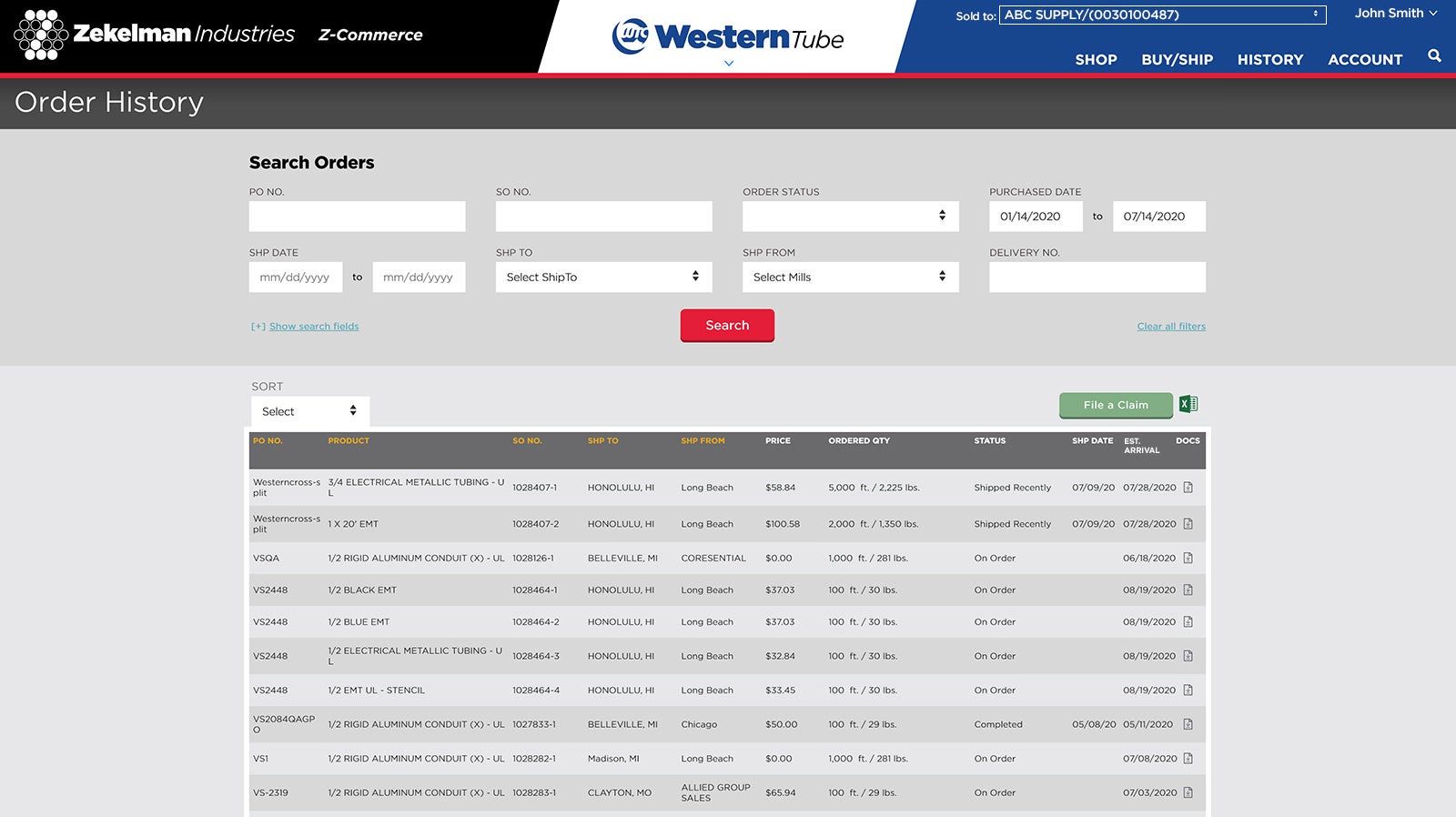
Task: Open document icon for completed order 1027833-1
Action: (1188, 725)
